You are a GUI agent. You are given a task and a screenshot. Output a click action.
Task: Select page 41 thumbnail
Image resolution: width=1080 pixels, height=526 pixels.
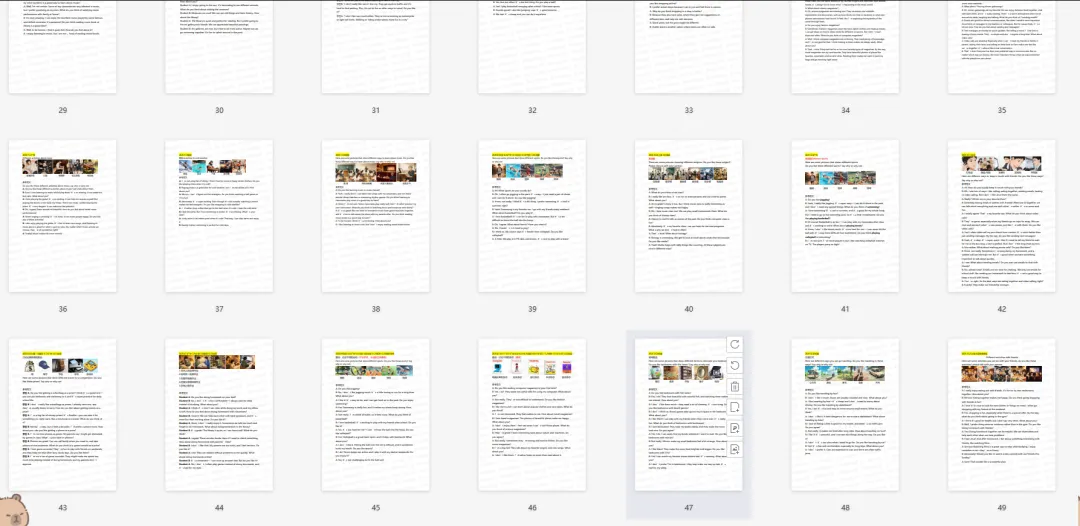point(845,216)
